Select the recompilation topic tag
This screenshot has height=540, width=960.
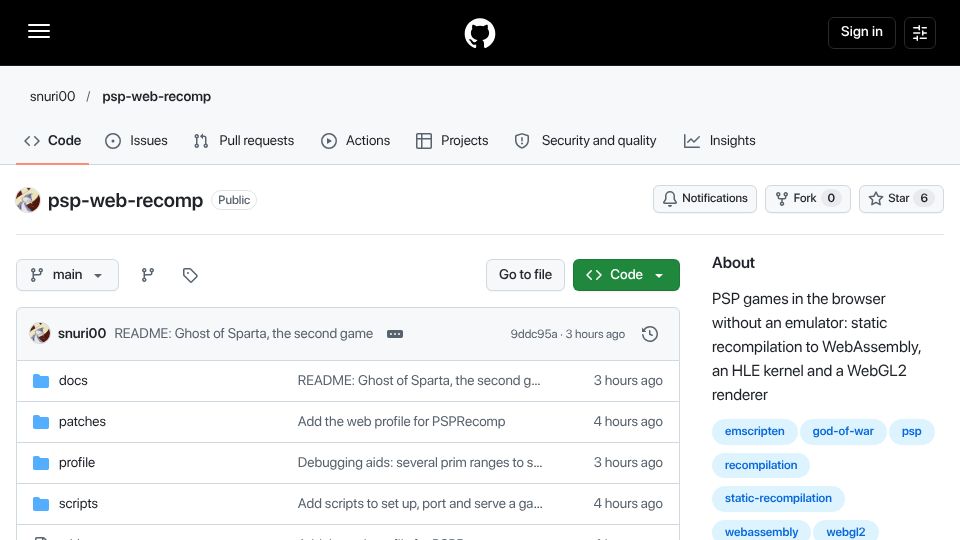pyautogui.click(x=760, y=465)
